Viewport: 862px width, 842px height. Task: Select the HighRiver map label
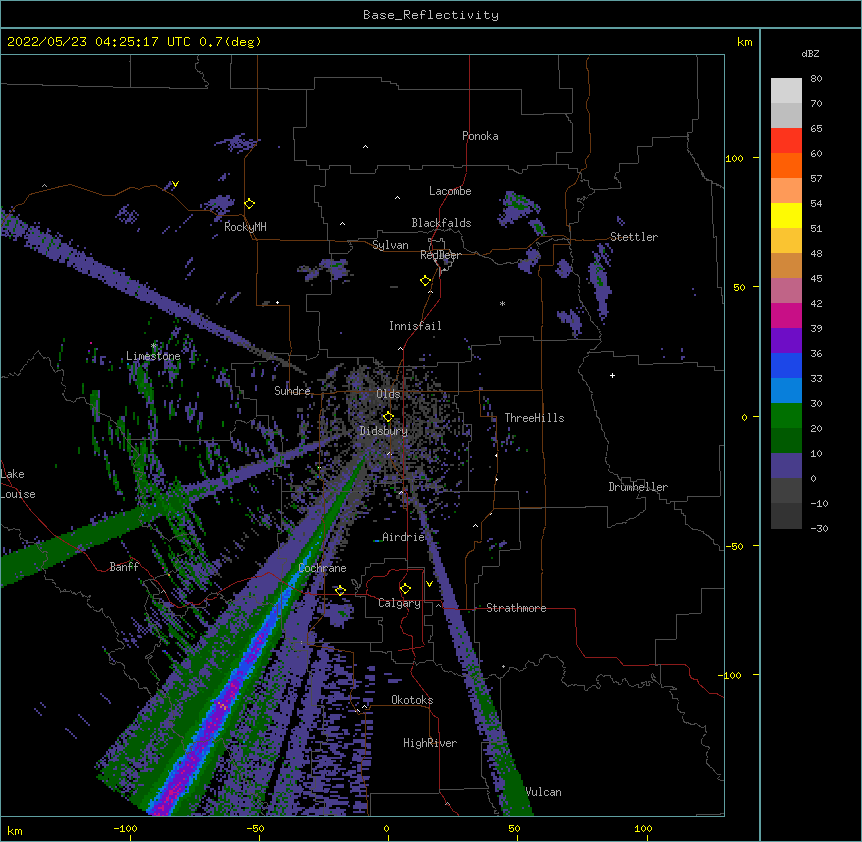coord(430,743)
